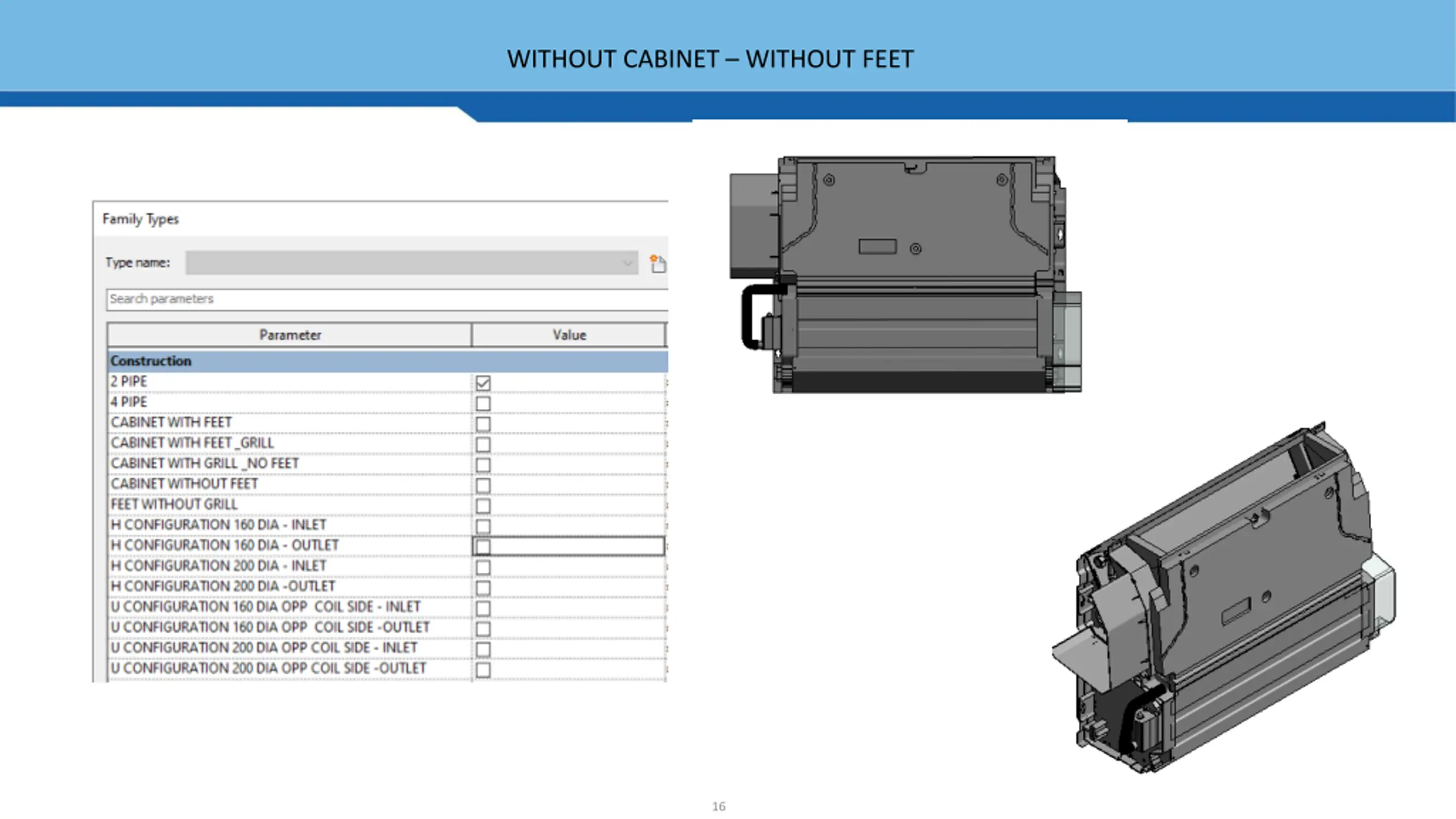Screen dimensions: 1456x819
Task: Check the CABINET WITH FEET checkbox
Action: [483, 424]
